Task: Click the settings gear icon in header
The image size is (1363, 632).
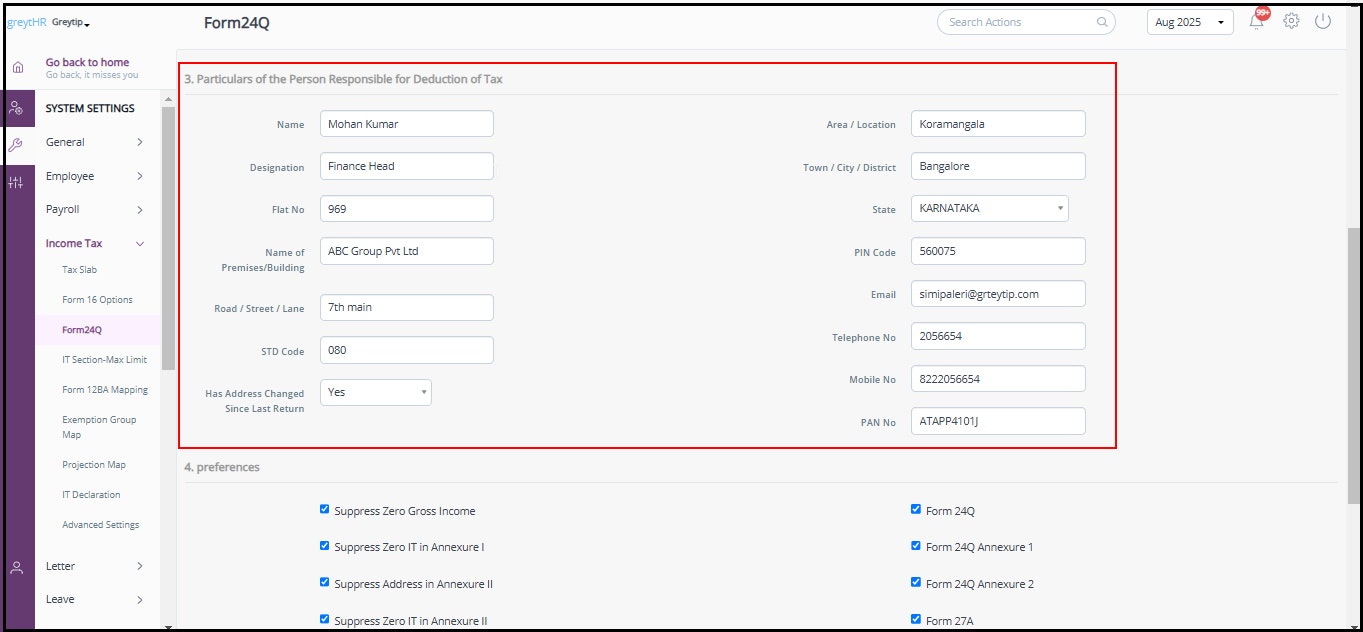Action: coord(1291,21)
